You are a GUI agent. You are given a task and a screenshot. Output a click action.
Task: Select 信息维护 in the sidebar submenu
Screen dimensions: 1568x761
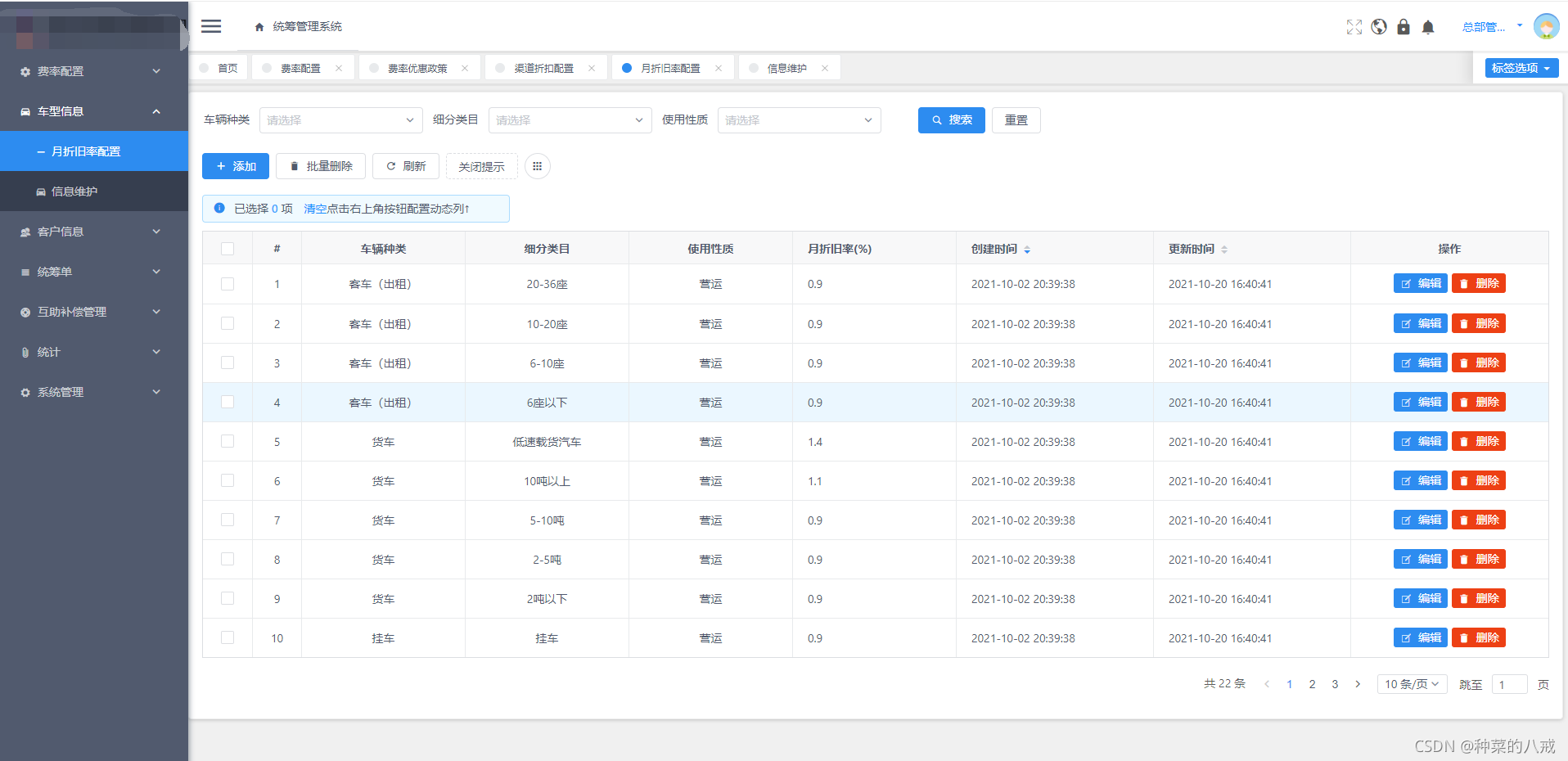tap(94, 191)
